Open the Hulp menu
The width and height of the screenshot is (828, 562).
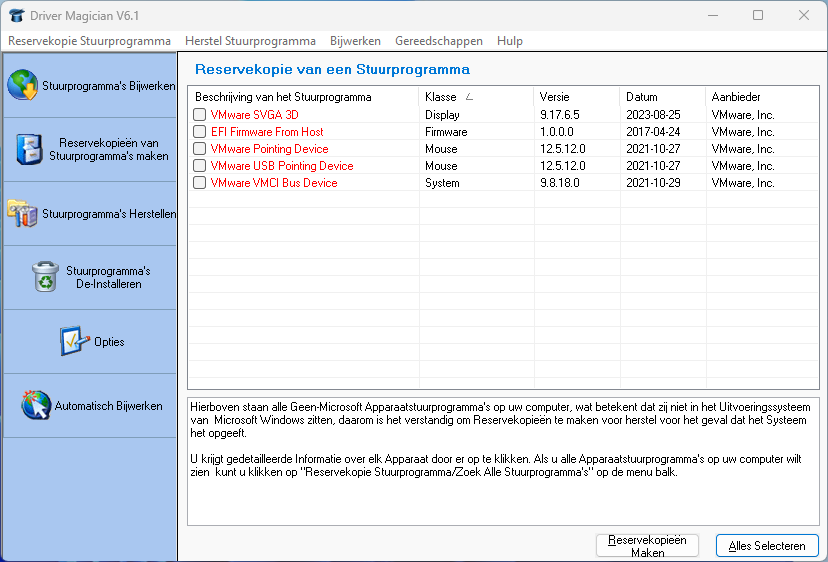[510, 41]
